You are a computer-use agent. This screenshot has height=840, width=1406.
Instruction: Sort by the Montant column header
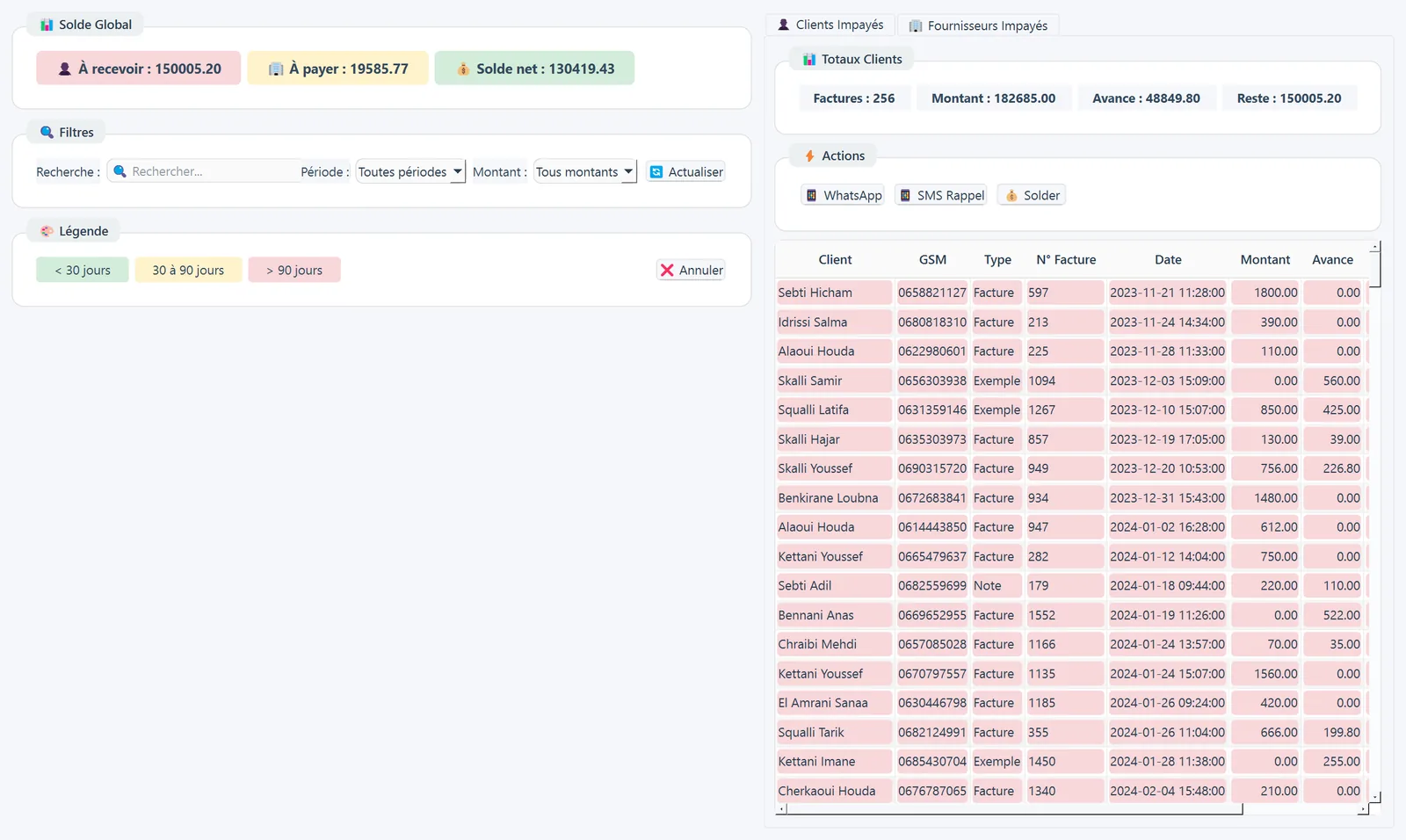pyautogui.click(x=1265, y=259)
